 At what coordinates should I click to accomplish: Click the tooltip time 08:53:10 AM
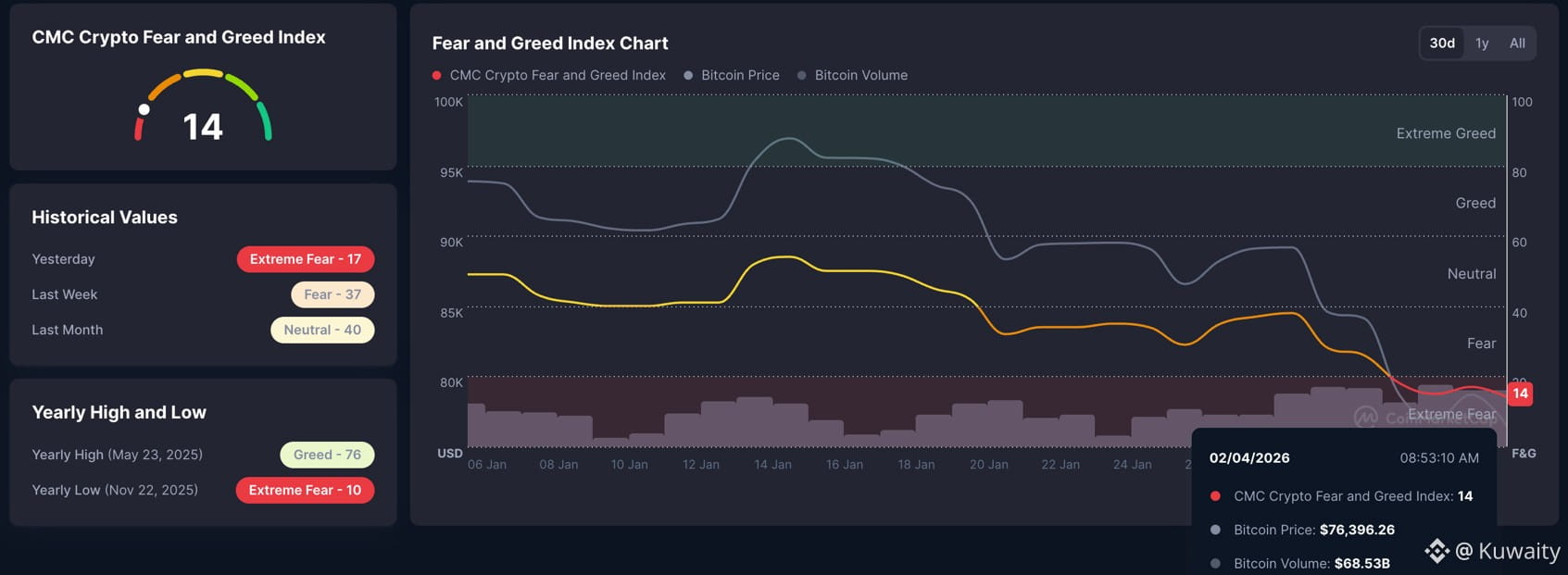1439,457
